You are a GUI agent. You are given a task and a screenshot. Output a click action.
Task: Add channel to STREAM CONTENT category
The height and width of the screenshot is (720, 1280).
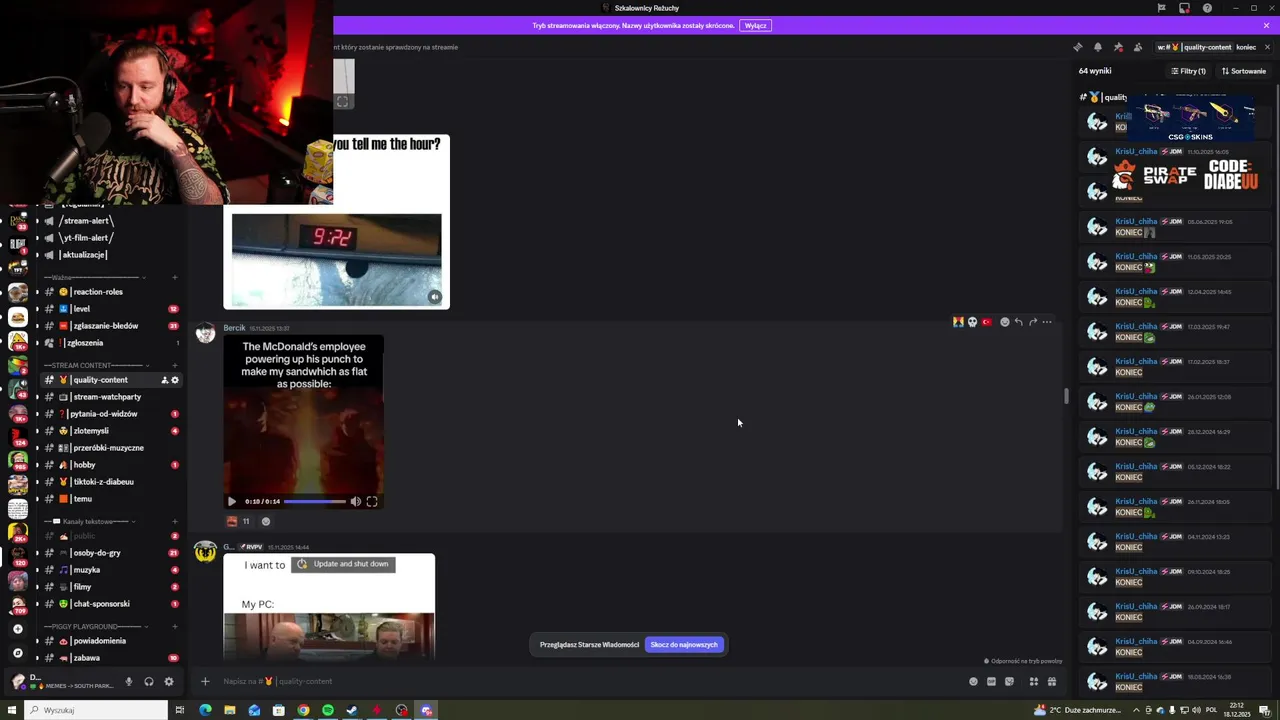(x=175, y=365)
